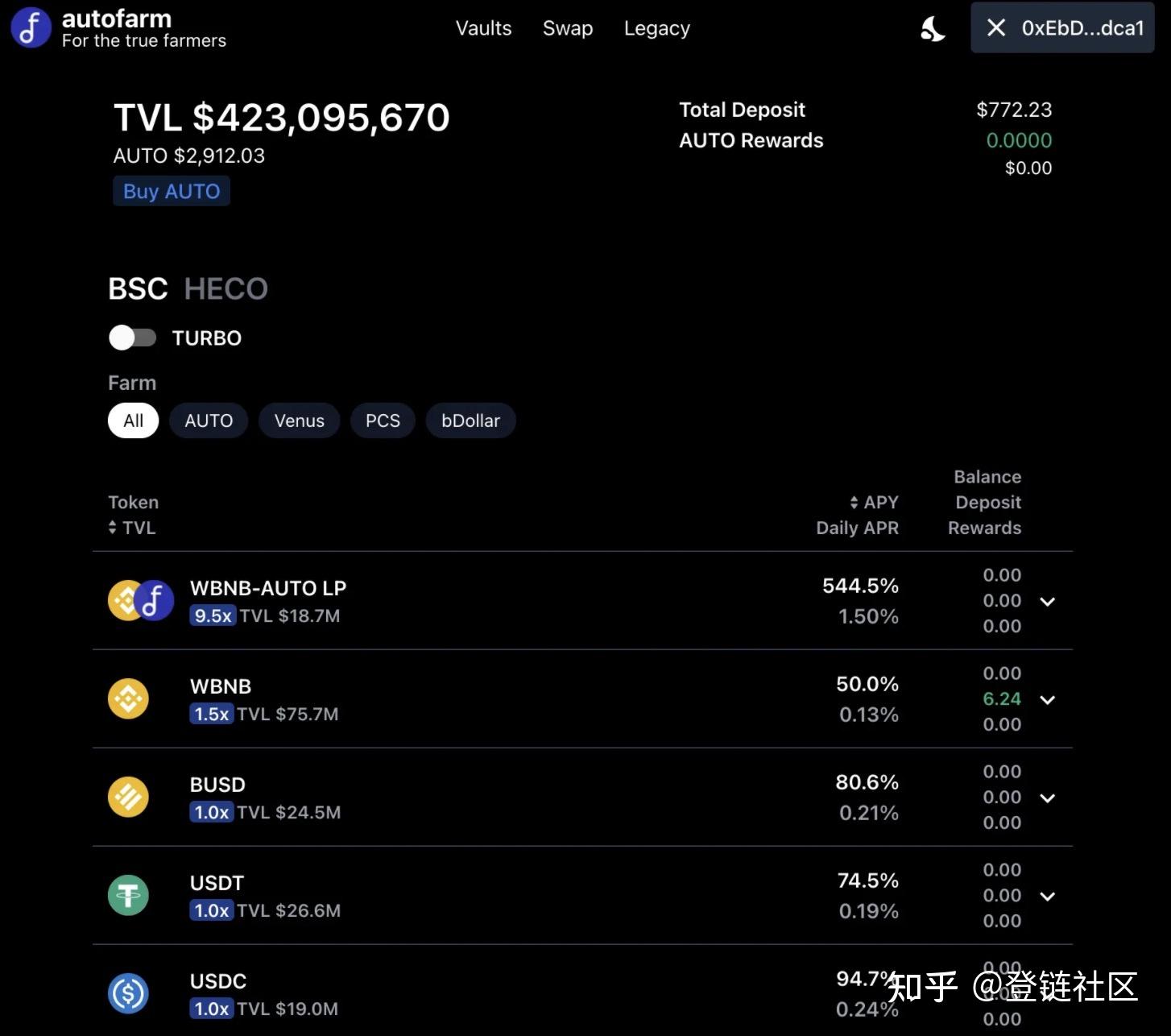
Task: Click the 50.0% APY value
Action: pos(867,684)
